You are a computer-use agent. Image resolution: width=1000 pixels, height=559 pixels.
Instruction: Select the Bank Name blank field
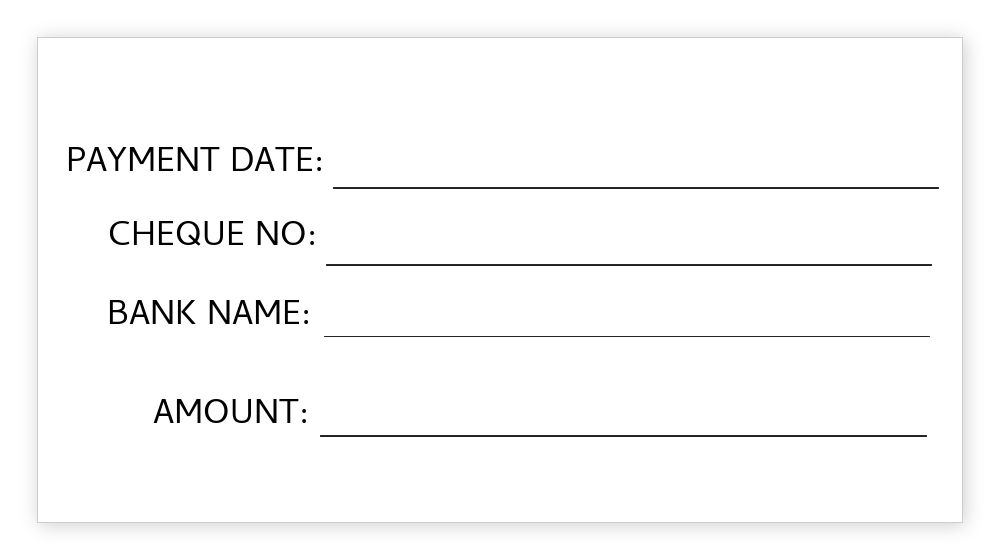tap(627, 322)
